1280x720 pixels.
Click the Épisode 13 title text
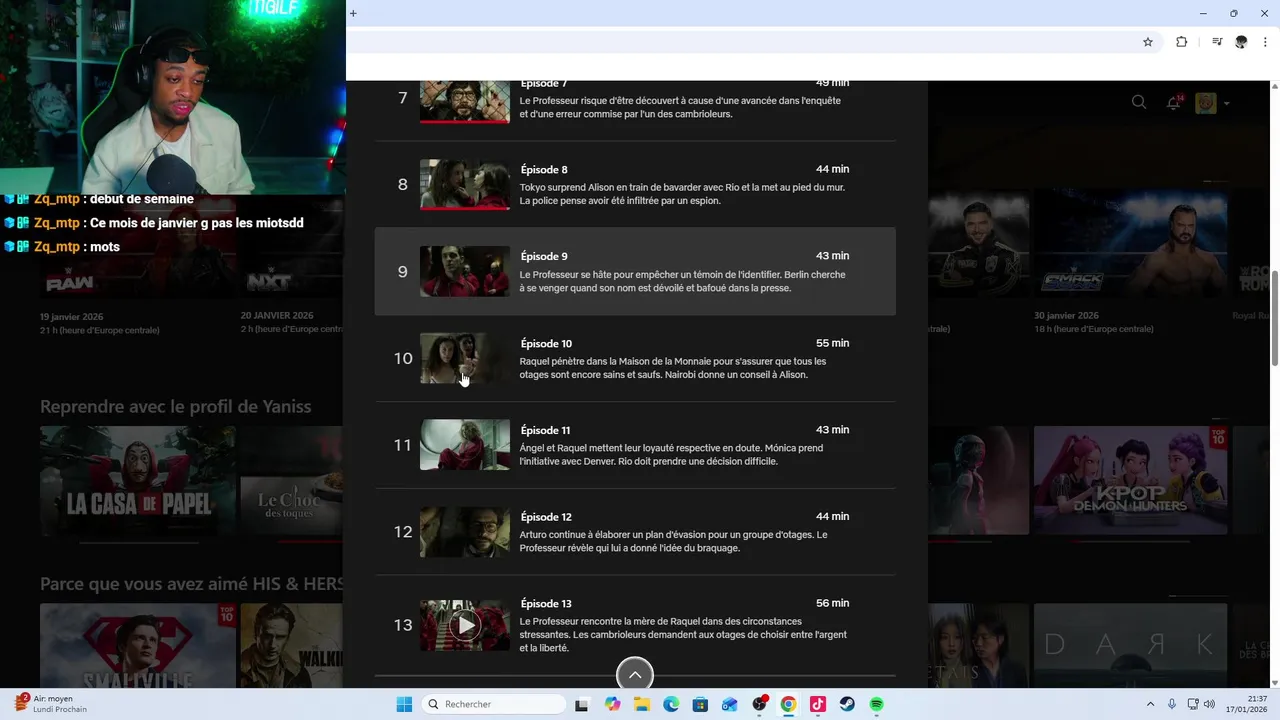(x=546, y=604)
